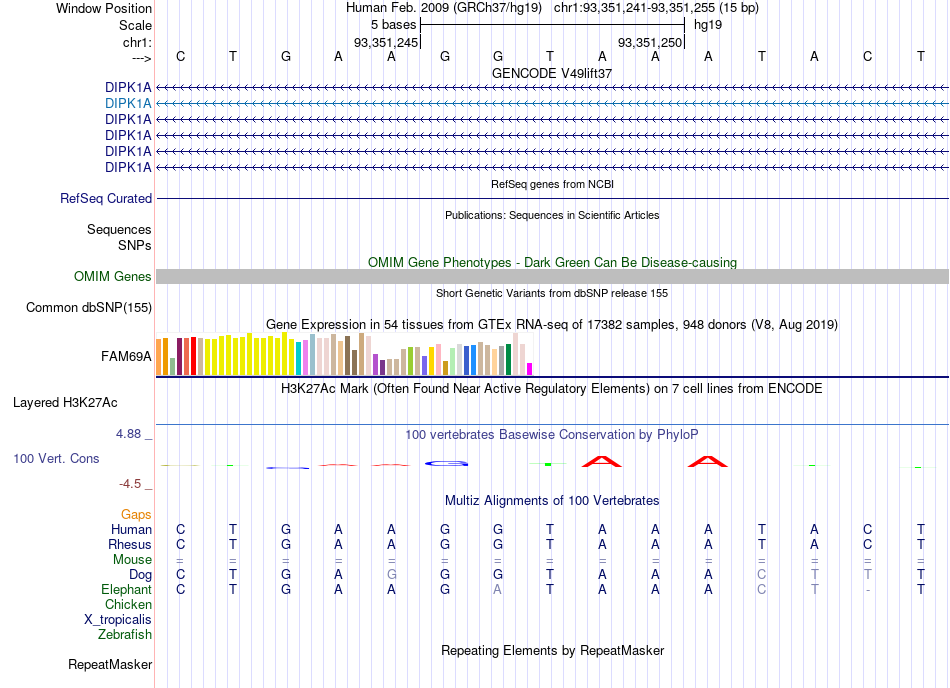
Task: Click the first red A PhyloP logo
Action: pos(602,461)
